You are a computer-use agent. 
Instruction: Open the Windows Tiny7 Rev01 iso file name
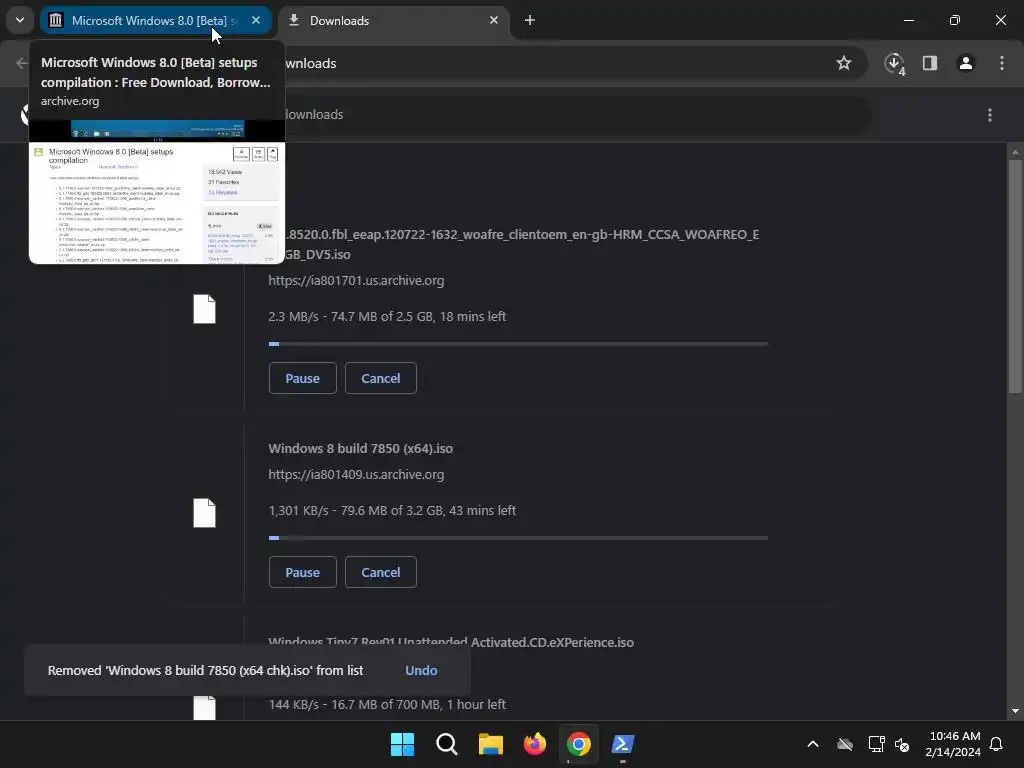(451, 643)
